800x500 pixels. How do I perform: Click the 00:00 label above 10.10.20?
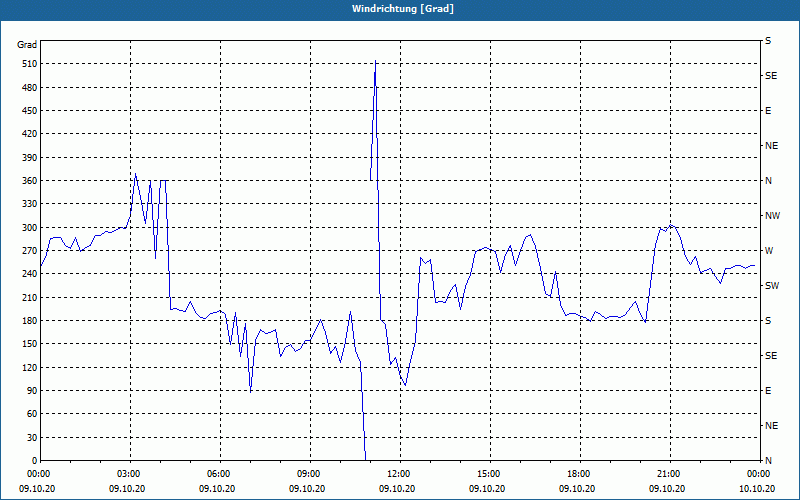[x=758, y=474]
